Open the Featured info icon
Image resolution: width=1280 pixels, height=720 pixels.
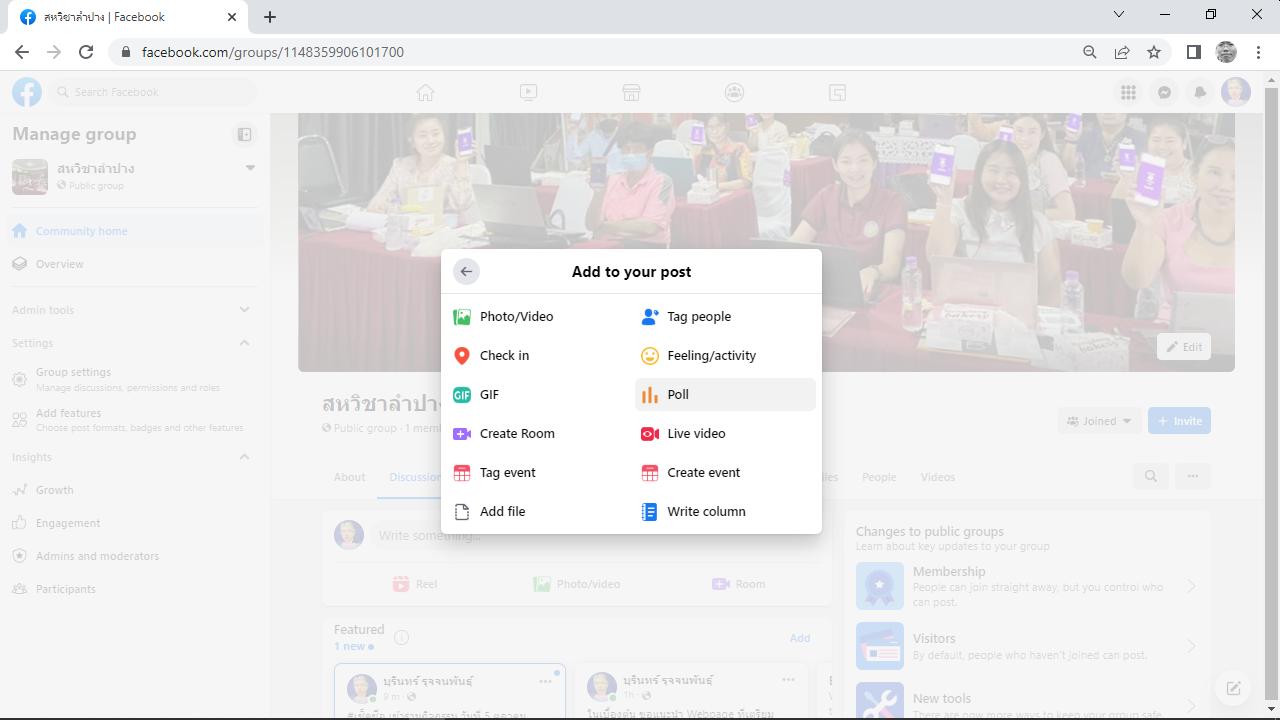401,638
